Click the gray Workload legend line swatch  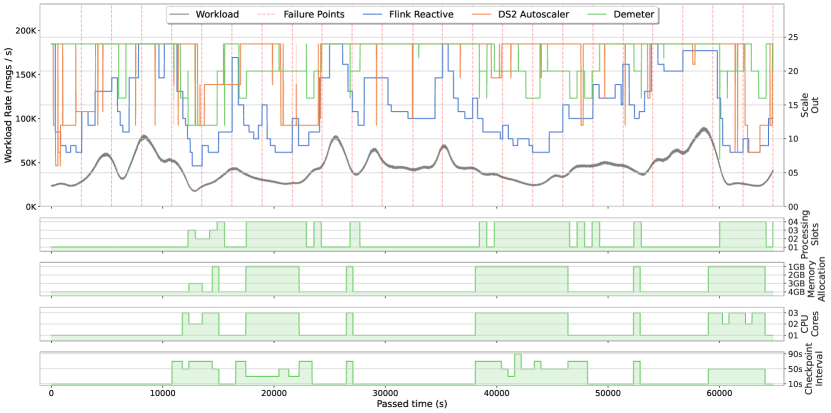(180, 15)
